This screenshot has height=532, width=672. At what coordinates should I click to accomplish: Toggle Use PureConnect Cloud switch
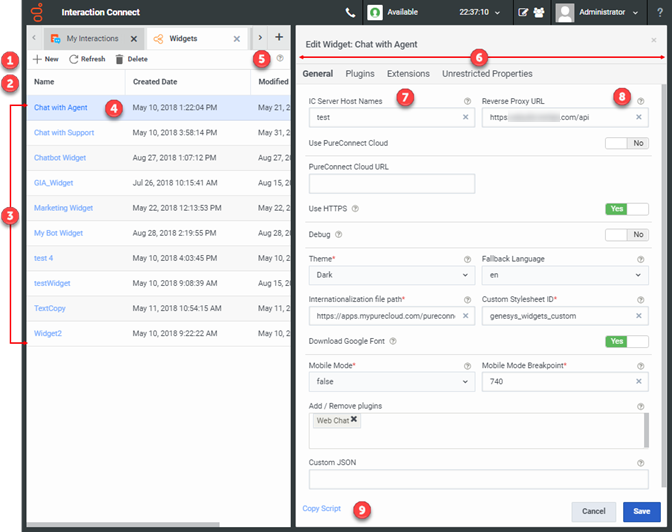pos(627,143)
